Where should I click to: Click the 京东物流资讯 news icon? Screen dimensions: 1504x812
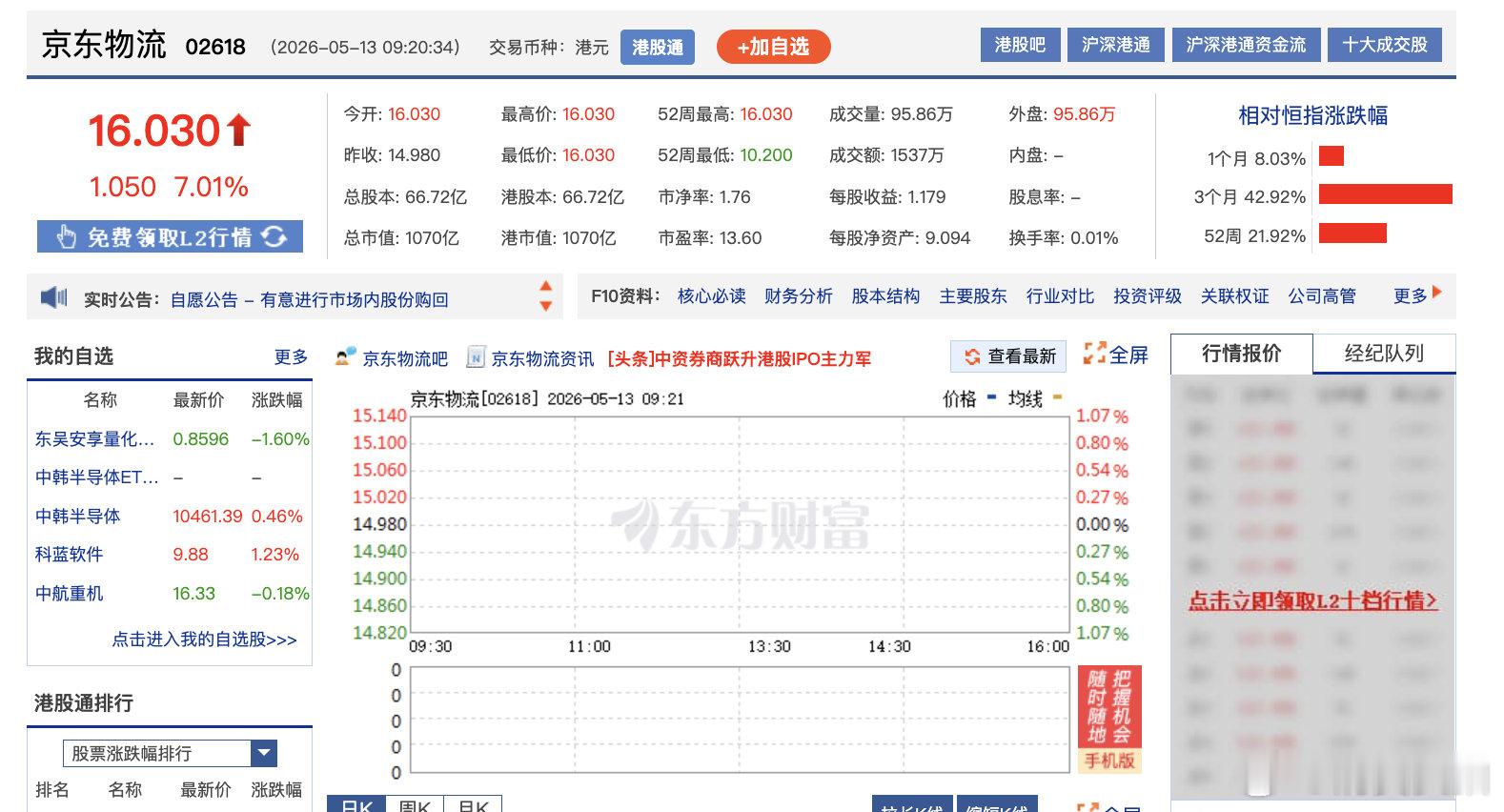pos(476,357)
